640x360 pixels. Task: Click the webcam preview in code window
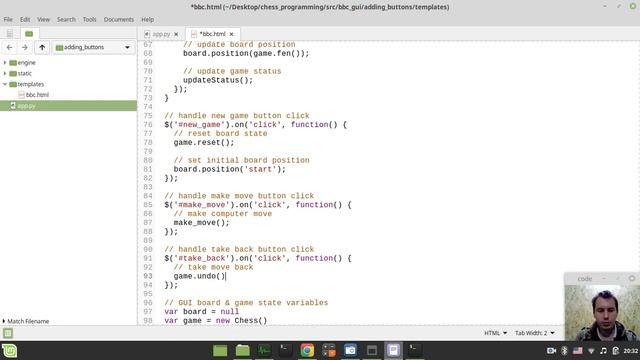pos(602,313)
